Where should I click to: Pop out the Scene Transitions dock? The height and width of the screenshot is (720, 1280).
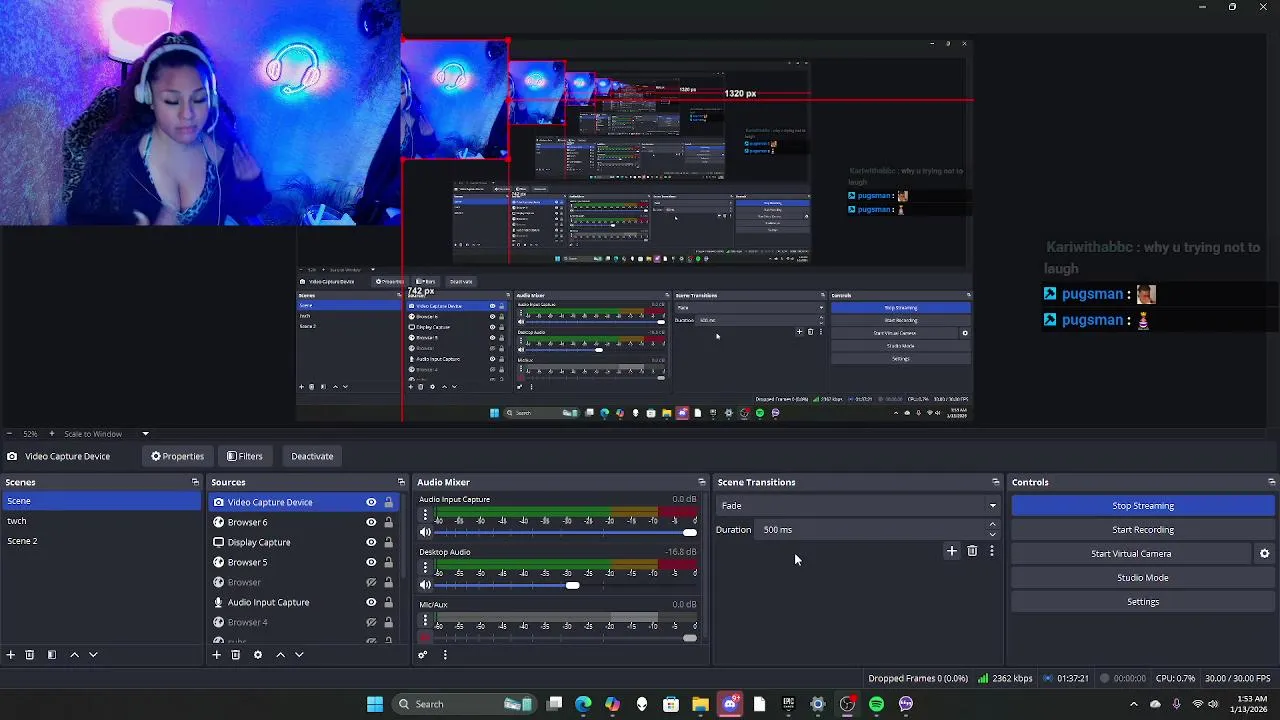[x=995, y=482]
